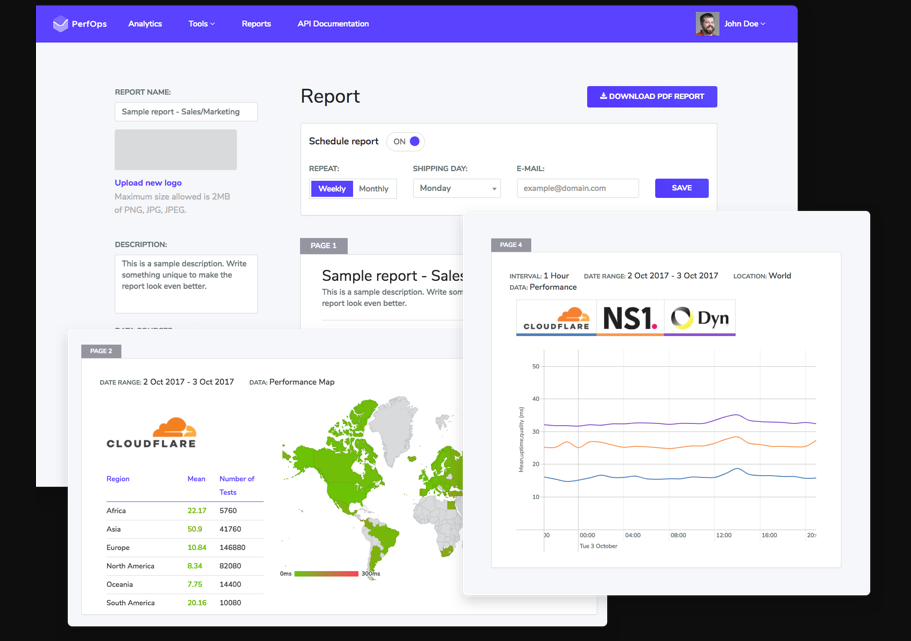The image size is (911, 641).
Task: Click the Performance Map data label
Action: tap(302, 382)
